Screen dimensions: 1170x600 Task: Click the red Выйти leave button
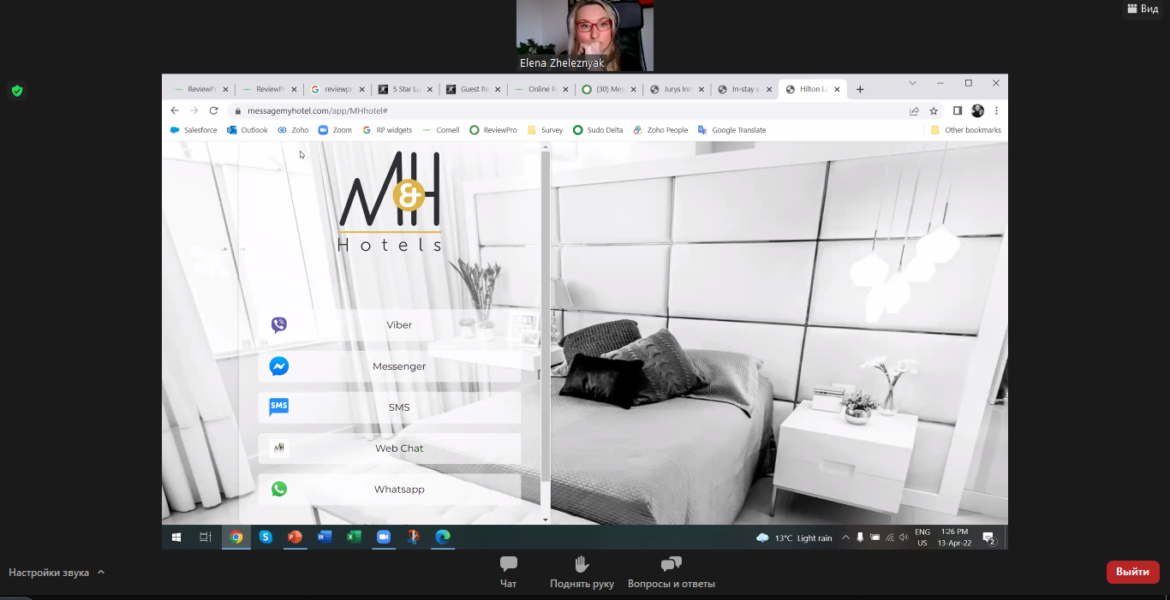[1133, 572]
